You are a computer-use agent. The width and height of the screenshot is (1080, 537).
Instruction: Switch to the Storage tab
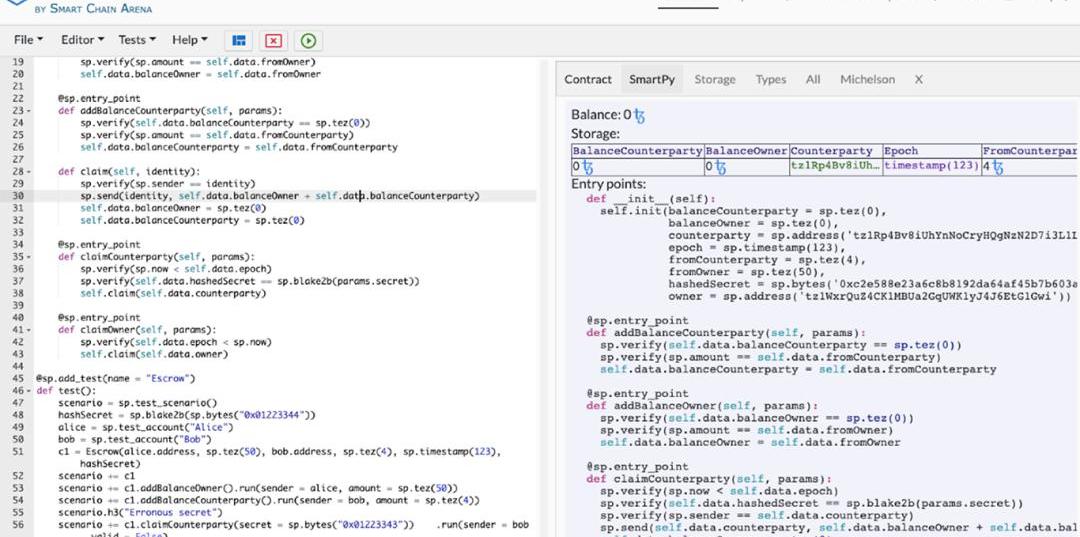714,79
